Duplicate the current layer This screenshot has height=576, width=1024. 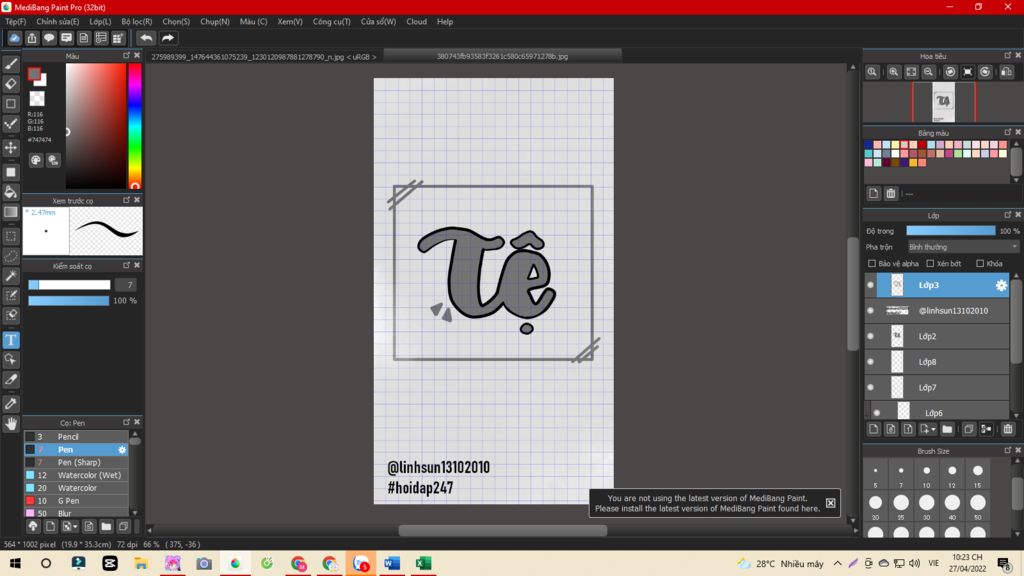coord(968,429)
